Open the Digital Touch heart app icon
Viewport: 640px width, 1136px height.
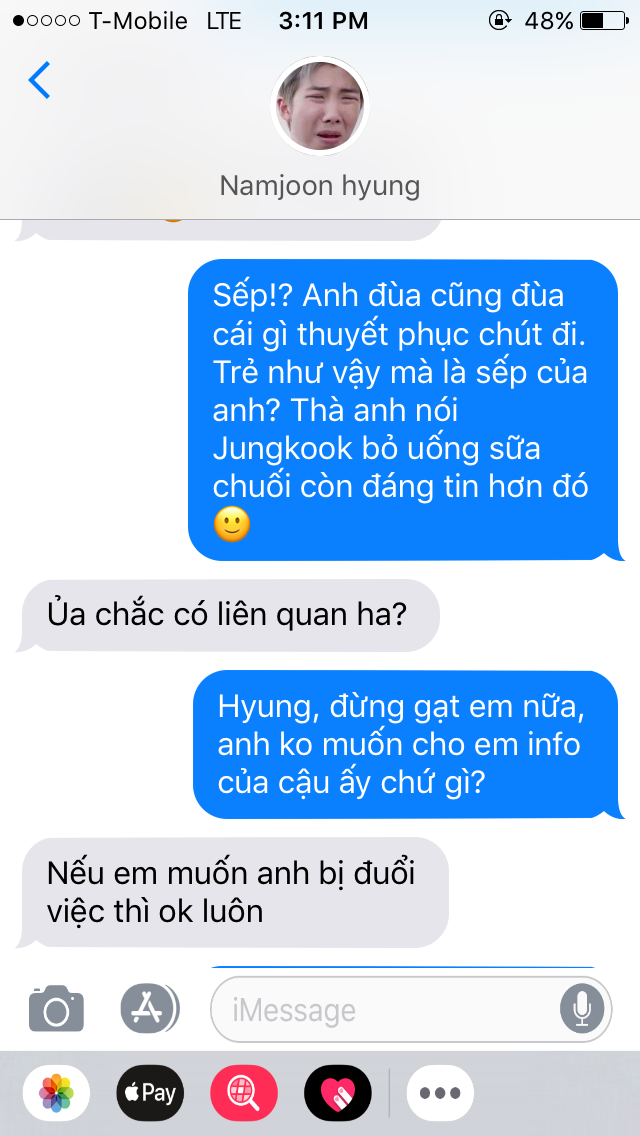(x=338, y=1093)
